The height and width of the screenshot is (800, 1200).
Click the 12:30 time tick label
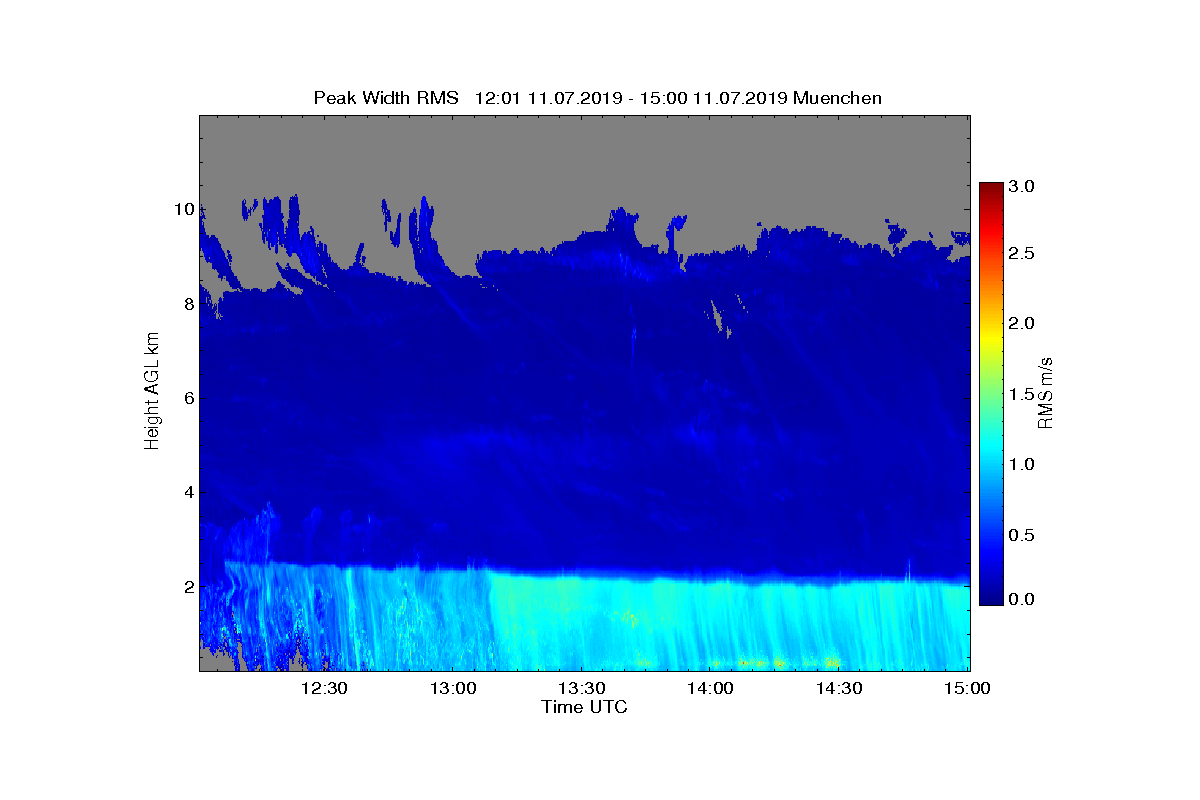pyautogui.click(x=323, y=688)
